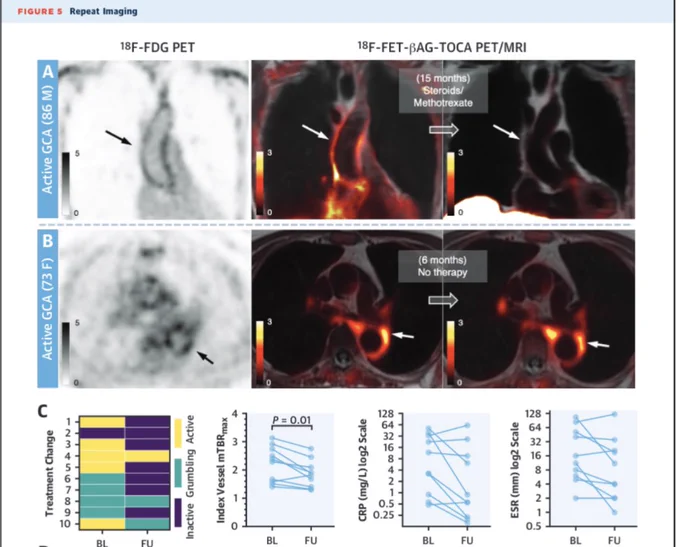
Task: Click the "BL" label under the mTBRmax chart
Action: 272,540
